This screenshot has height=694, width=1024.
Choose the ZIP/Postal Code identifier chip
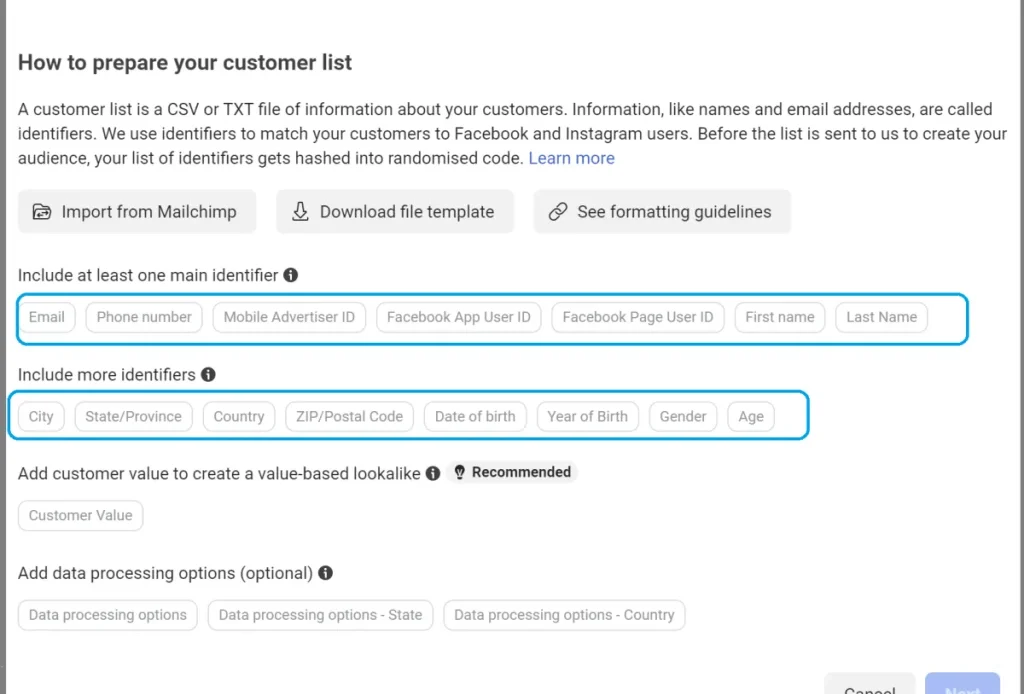(349, 416)
